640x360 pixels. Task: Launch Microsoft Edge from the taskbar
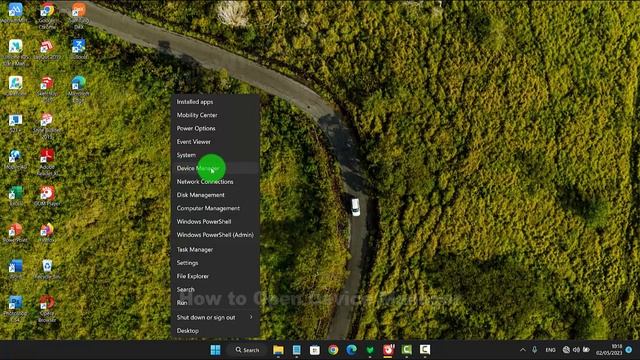click(351, 350)
